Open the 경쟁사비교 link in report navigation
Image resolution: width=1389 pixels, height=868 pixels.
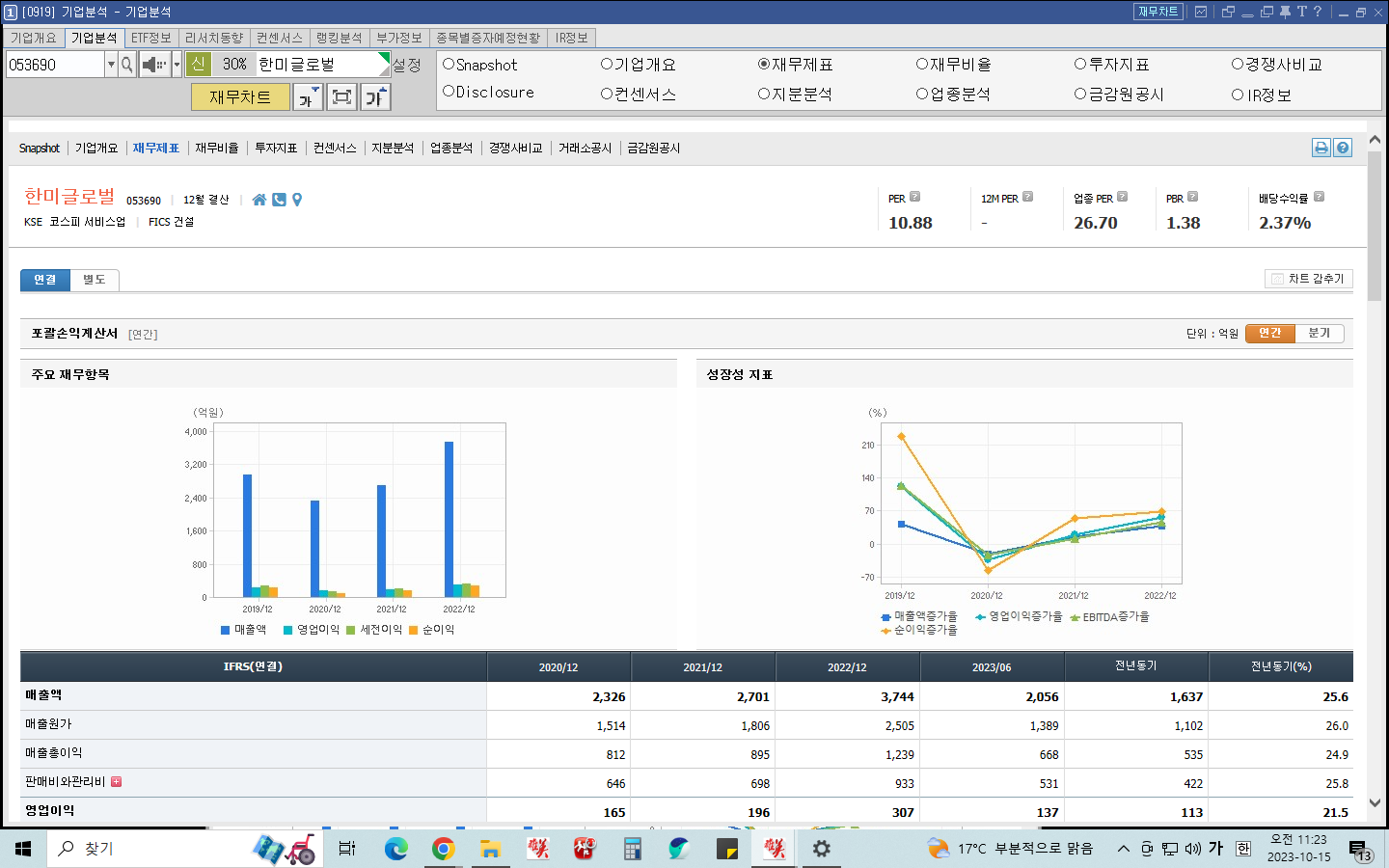pos(515,148)
